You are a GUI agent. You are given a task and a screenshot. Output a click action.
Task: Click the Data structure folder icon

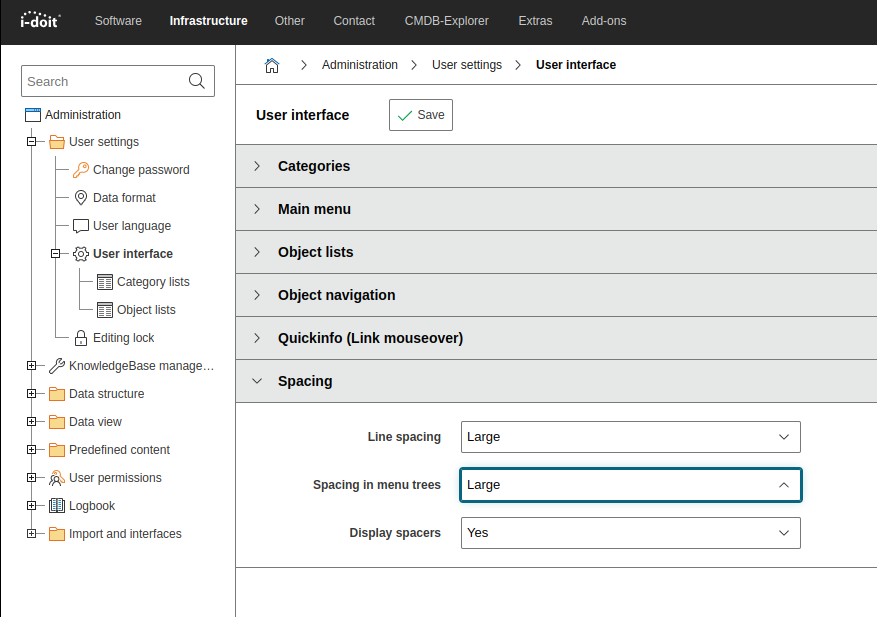click(56, 394)
